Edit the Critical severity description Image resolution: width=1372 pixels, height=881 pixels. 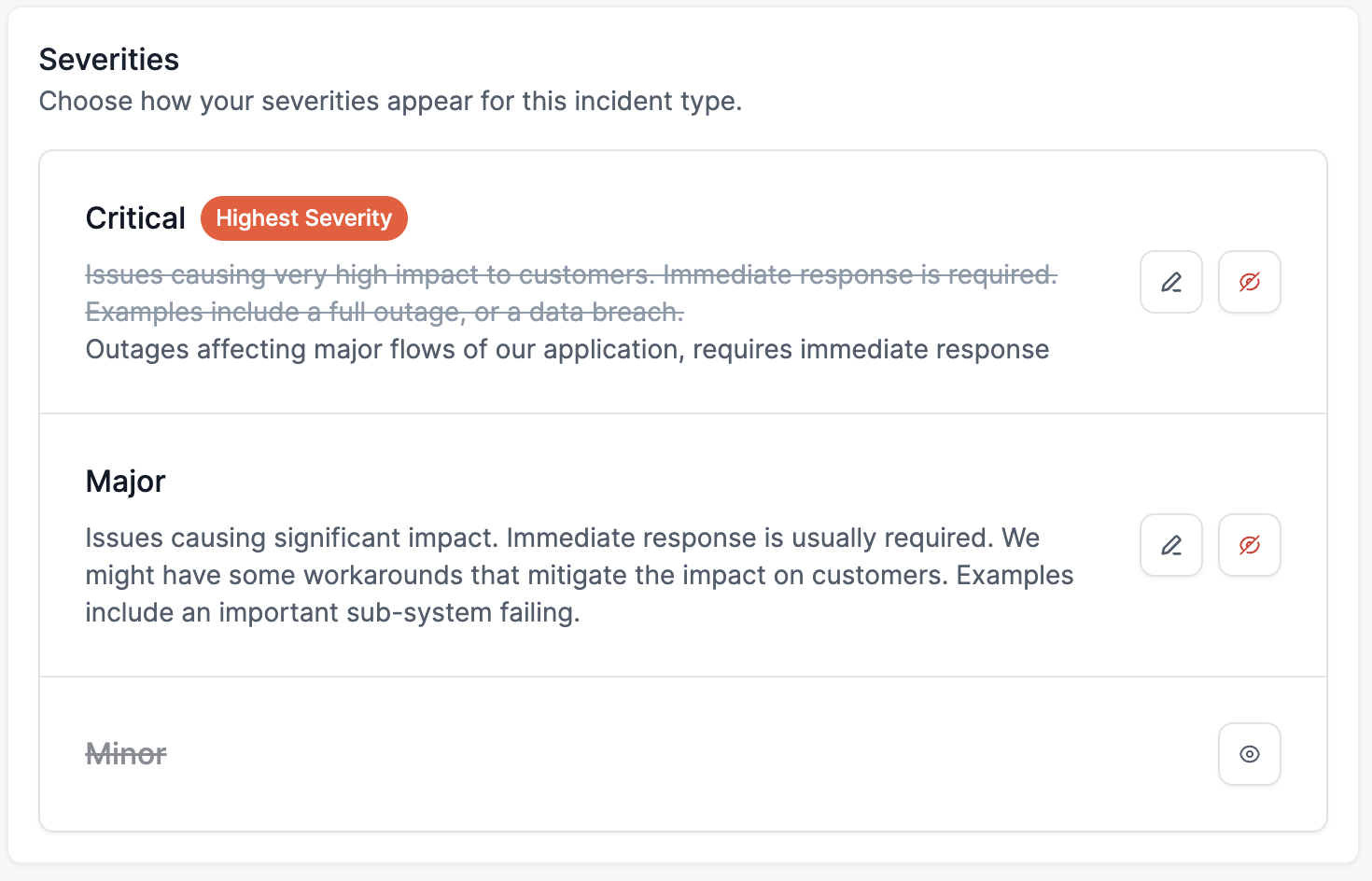(x=1170, y=282)
